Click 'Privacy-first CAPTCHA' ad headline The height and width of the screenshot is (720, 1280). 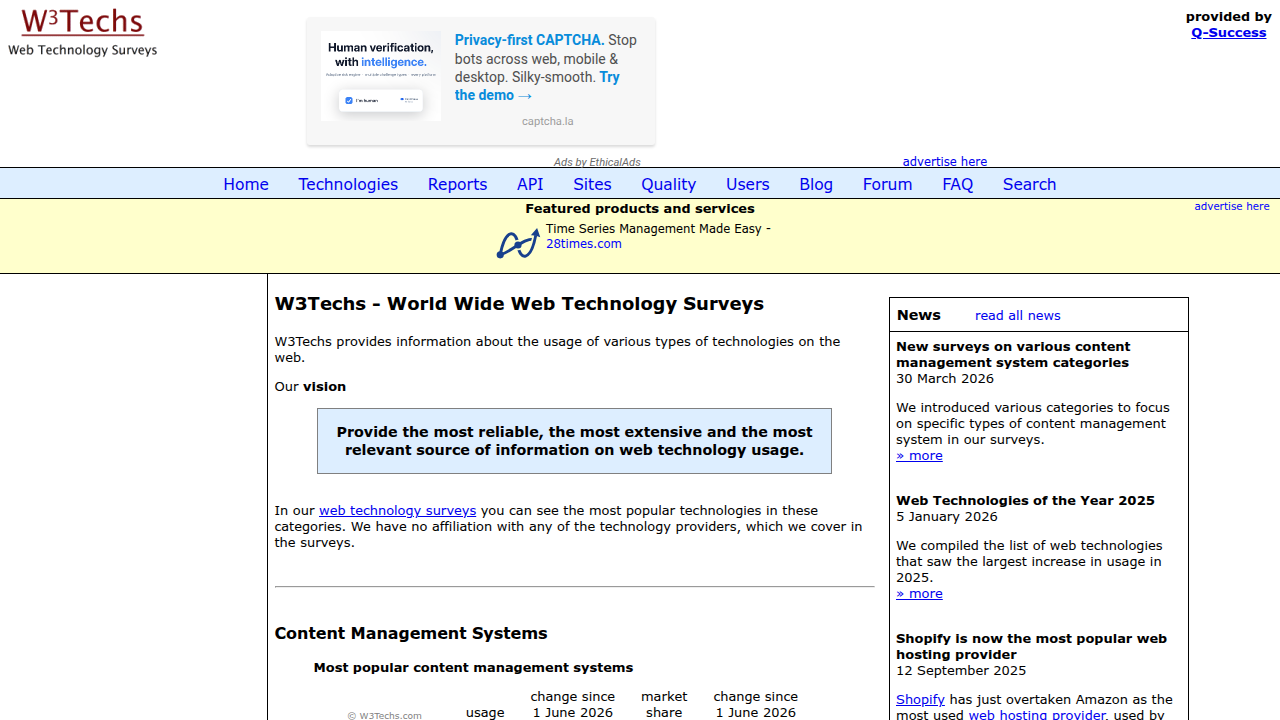coord(529,40)
